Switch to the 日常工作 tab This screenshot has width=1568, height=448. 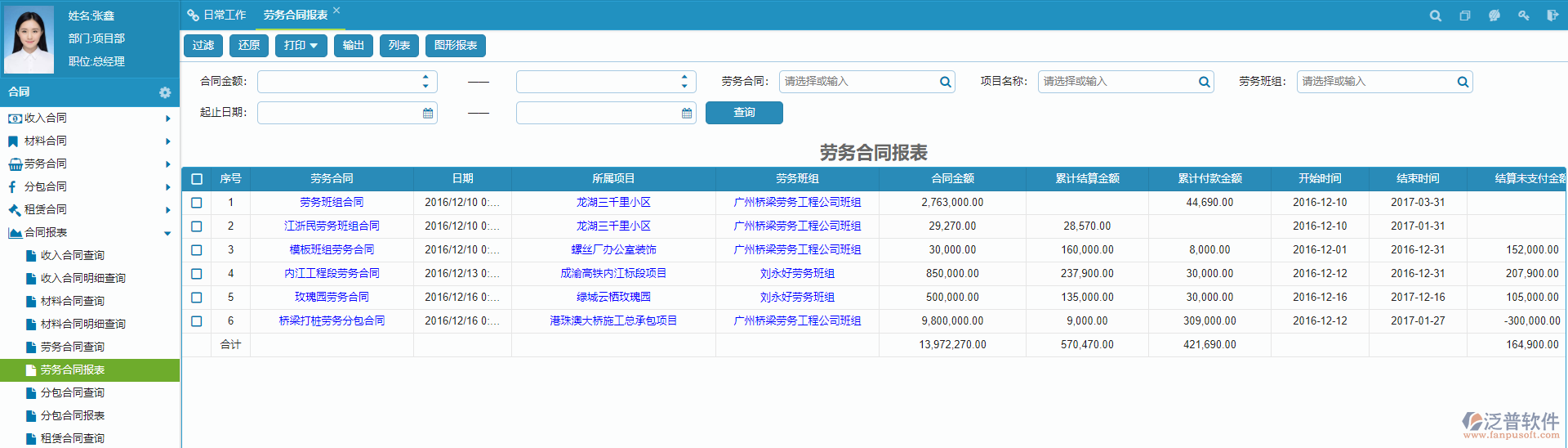217,15
